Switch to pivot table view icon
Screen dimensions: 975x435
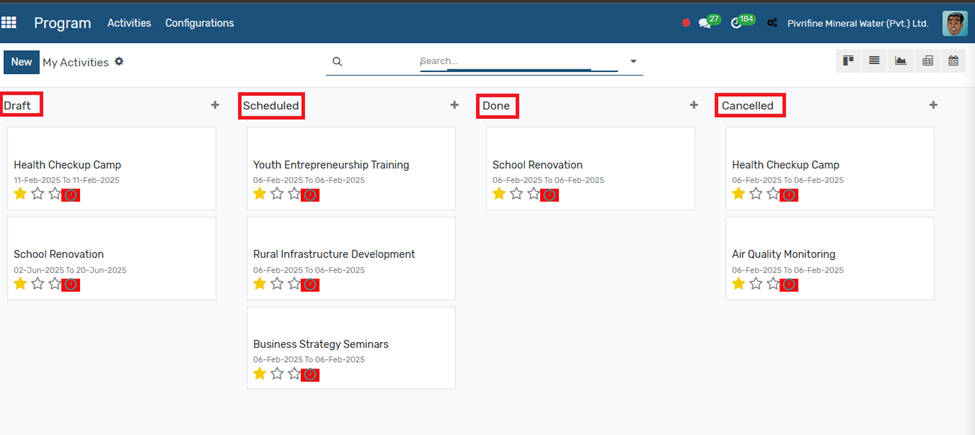click(x=927, y=60)
